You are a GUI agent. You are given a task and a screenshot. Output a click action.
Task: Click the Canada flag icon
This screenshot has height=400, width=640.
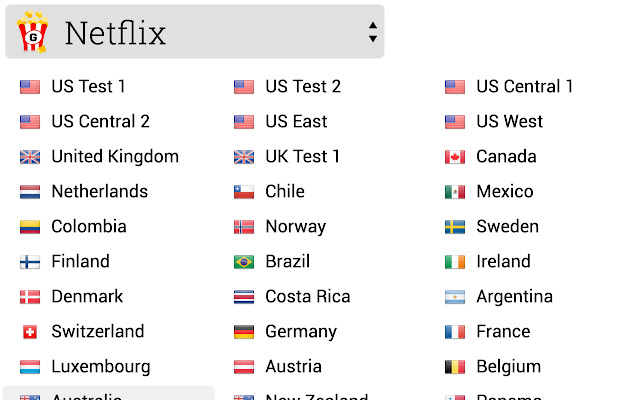[x=455, y=157]
